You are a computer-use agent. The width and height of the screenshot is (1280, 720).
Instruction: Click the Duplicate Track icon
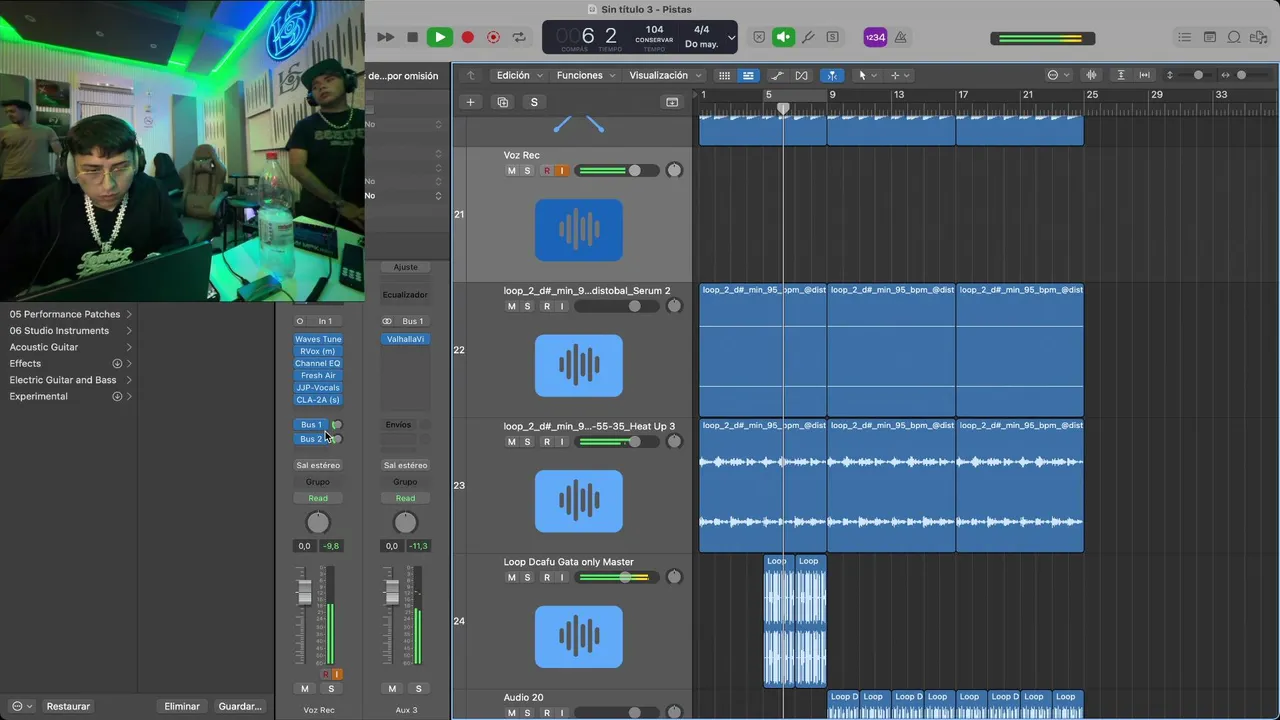502,102
